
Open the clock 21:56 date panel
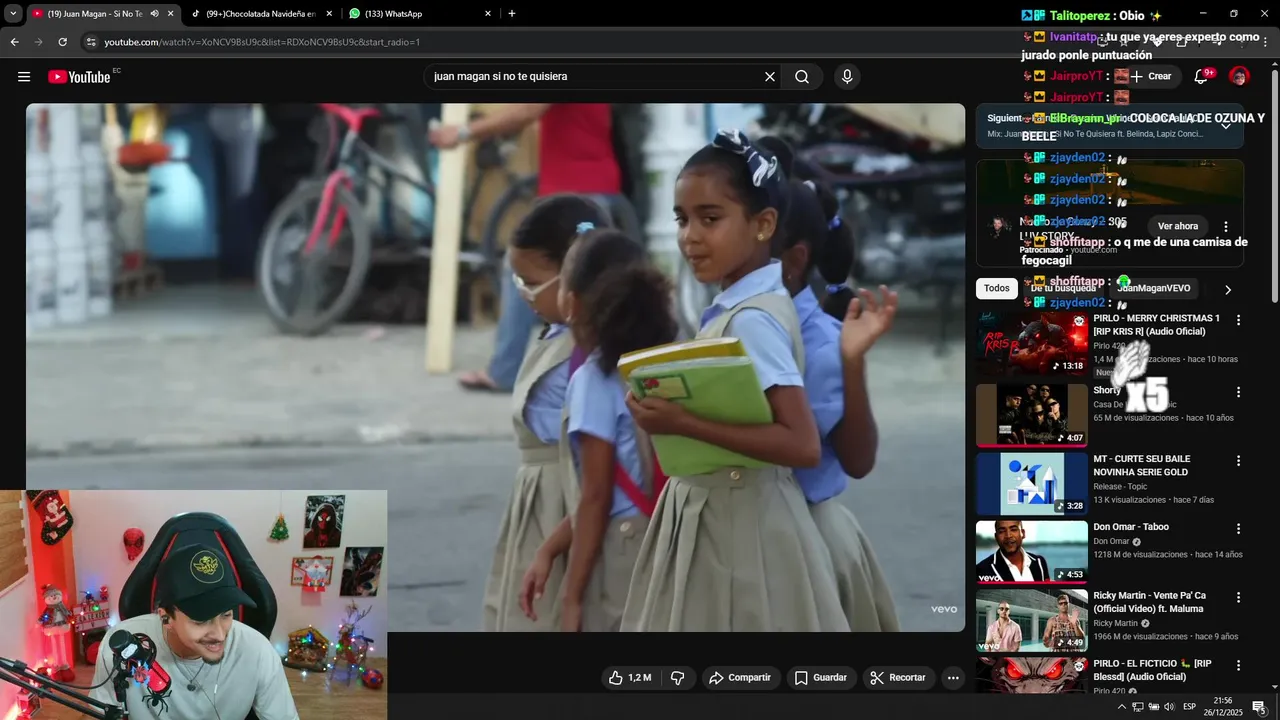pos(1222,707)
